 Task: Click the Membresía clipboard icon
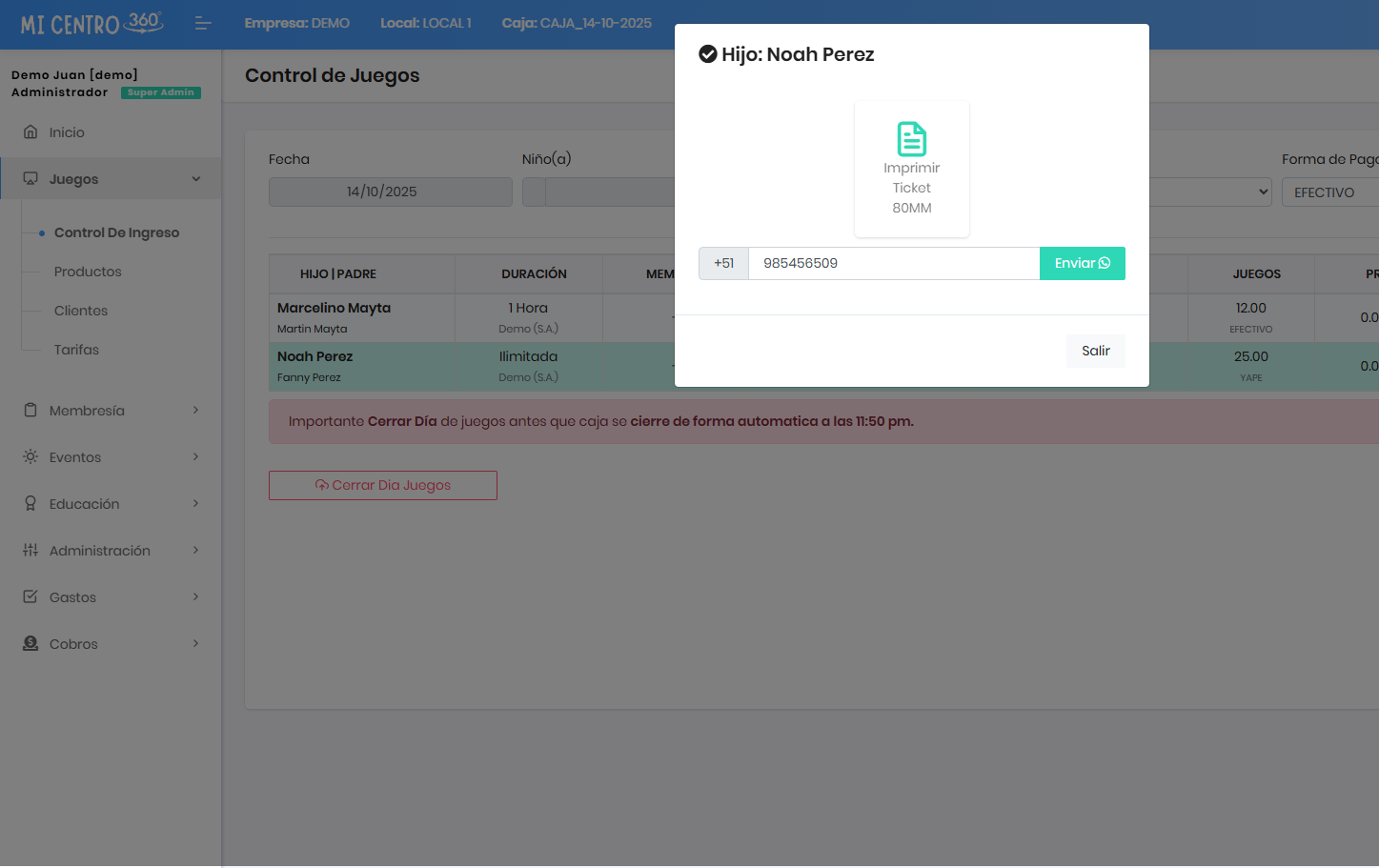(x=30, y=411)
